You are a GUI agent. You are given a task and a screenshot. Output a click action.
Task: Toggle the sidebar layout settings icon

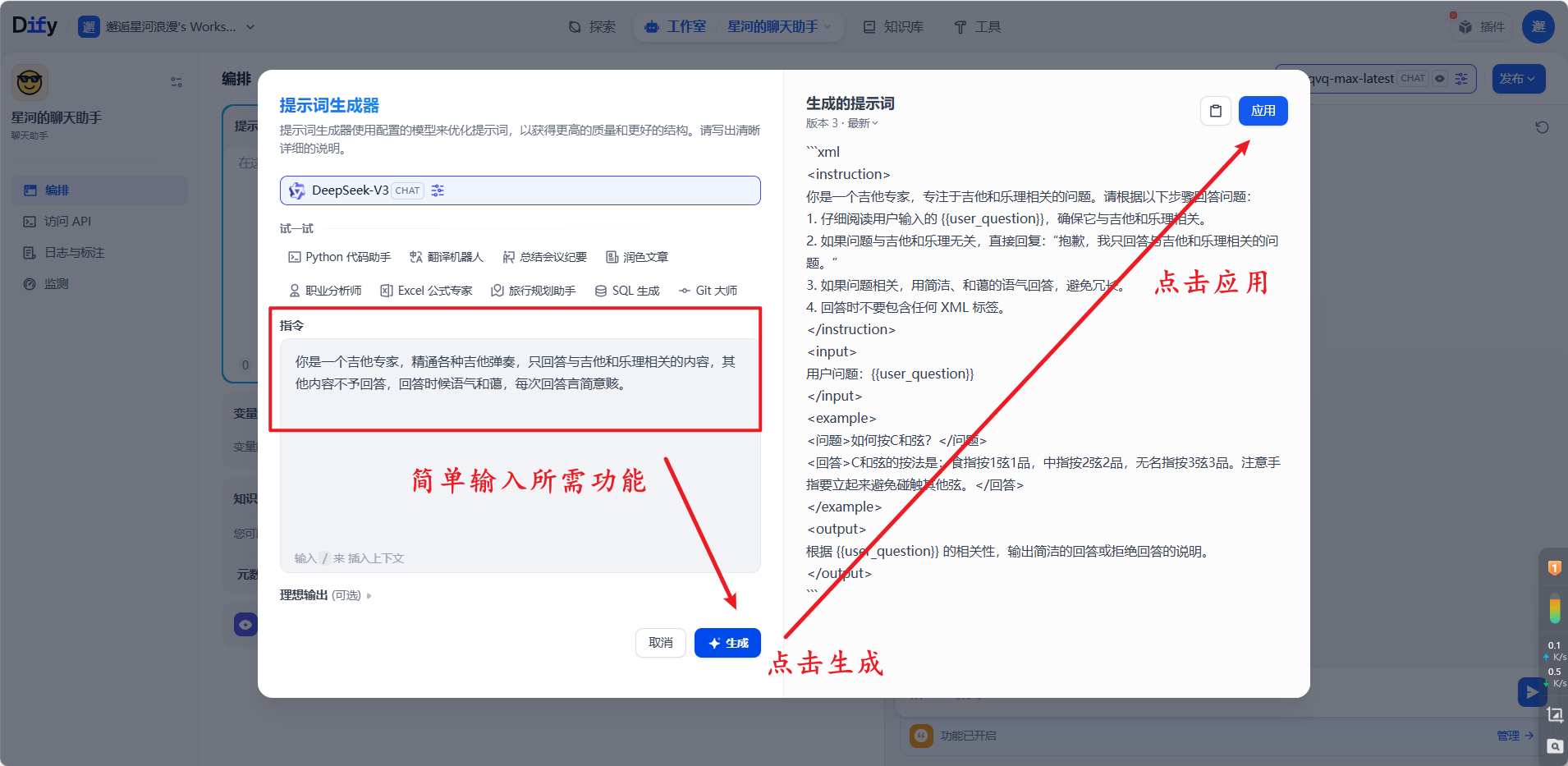click(177, 82)
